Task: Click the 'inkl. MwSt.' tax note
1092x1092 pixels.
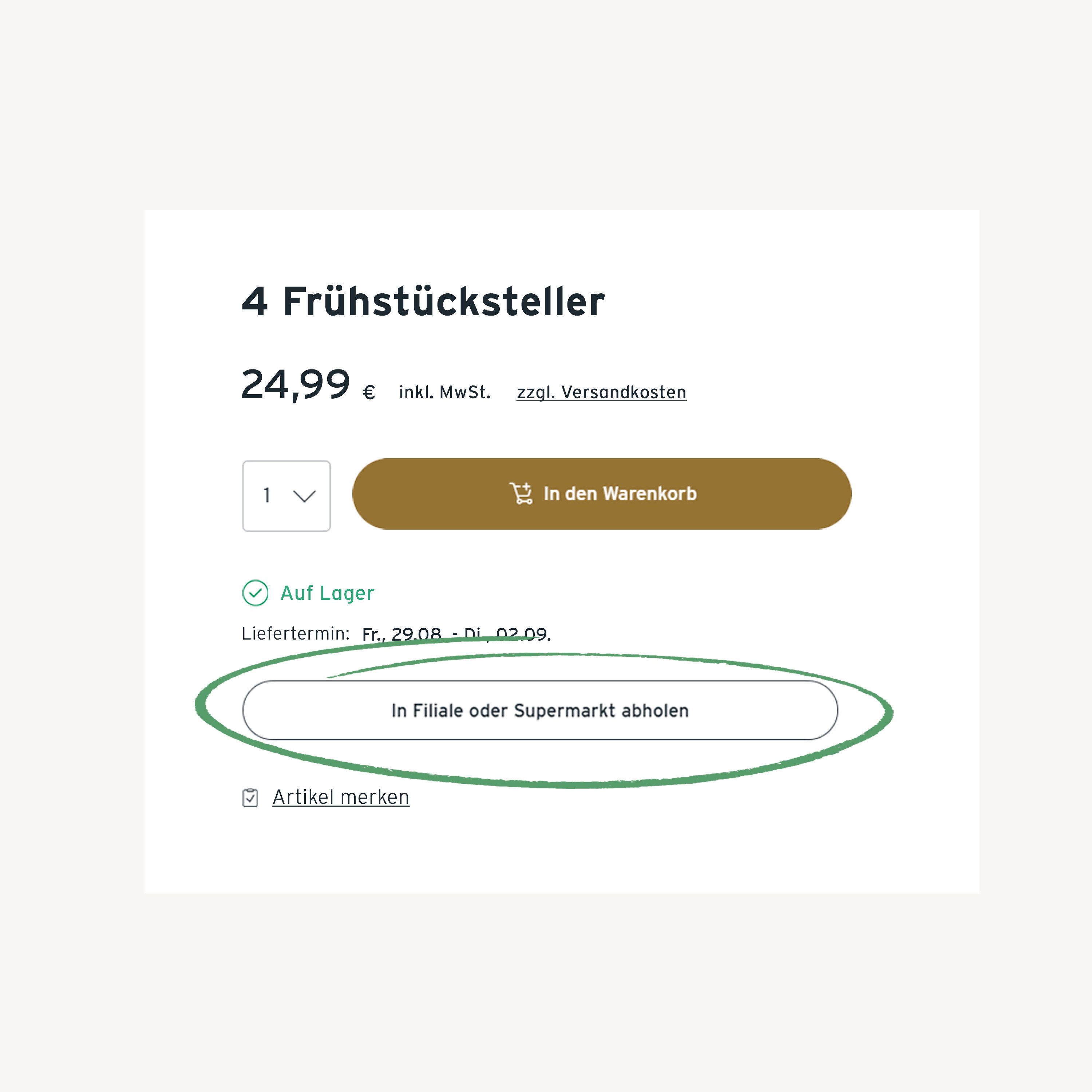Action: [x=444, y=392]
